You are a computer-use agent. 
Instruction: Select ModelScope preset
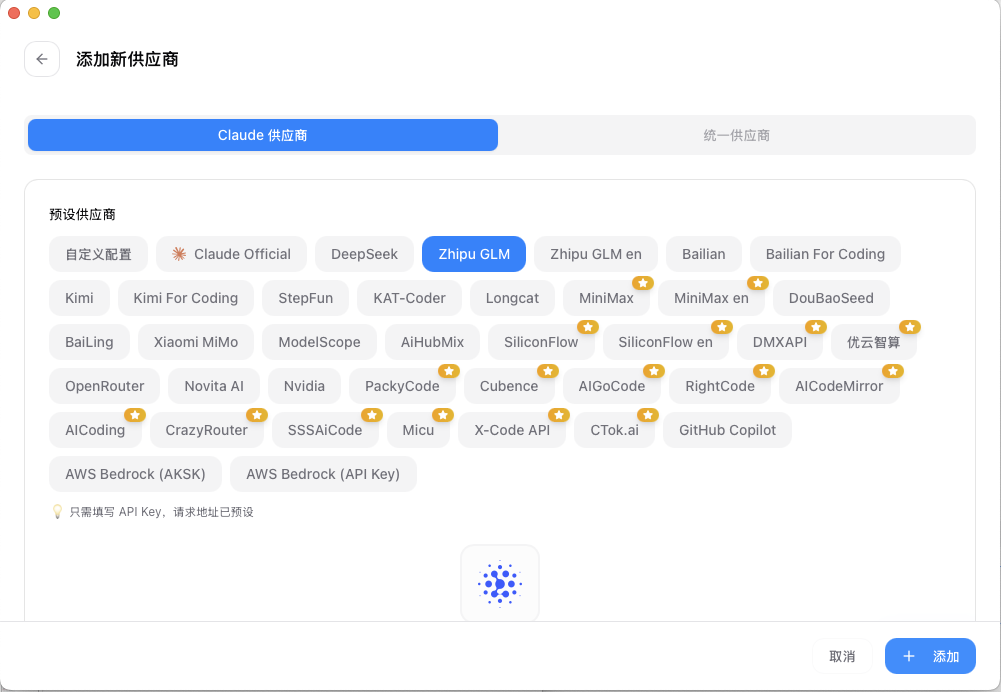click(319, 342)
